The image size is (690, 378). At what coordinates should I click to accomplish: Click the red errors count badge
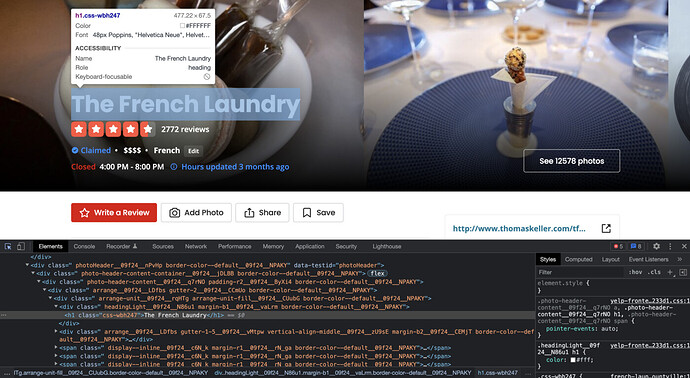tap(618, 246)
